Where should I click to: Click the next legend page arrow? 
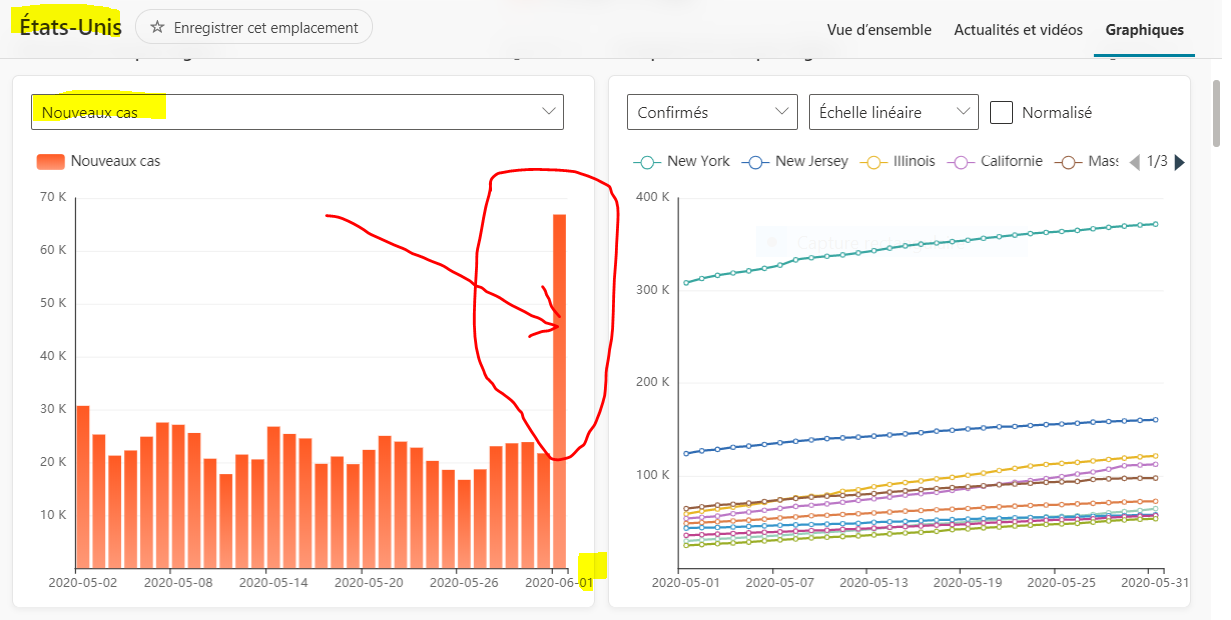1179,162
